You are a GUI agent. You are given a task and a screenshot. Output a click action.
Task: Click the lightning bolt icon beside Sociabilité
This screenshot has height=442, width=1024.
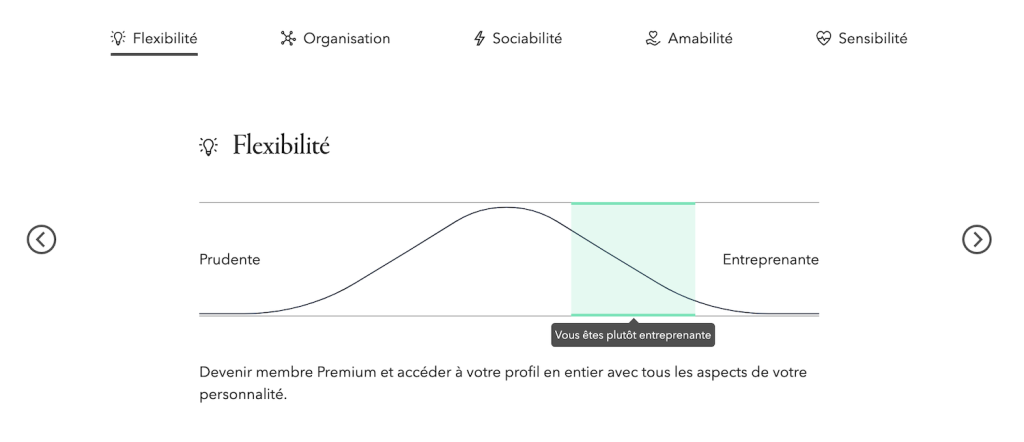pos(480,39)
